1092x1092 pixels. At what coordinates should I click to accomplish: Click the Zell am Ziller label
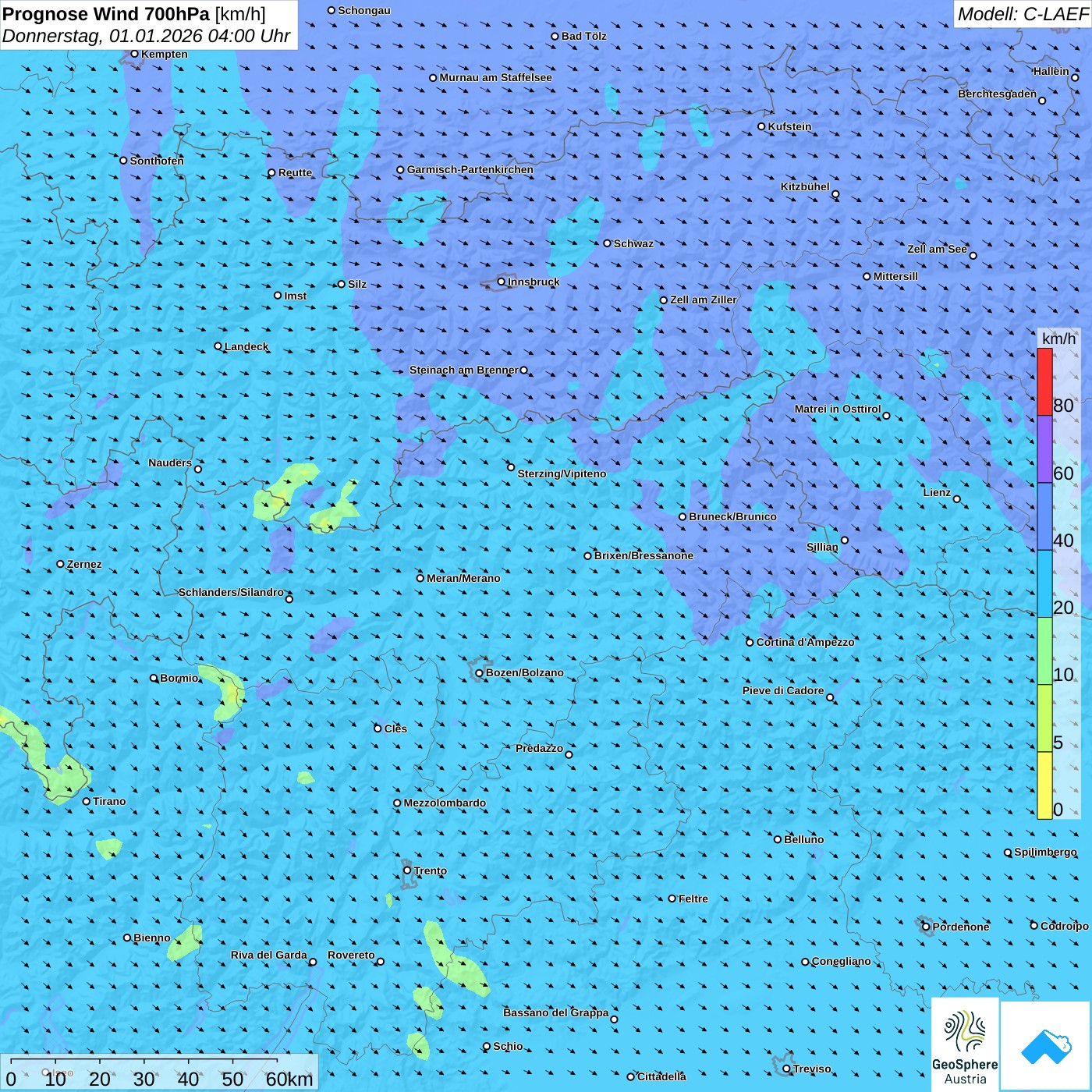click(x=704, y=300)
